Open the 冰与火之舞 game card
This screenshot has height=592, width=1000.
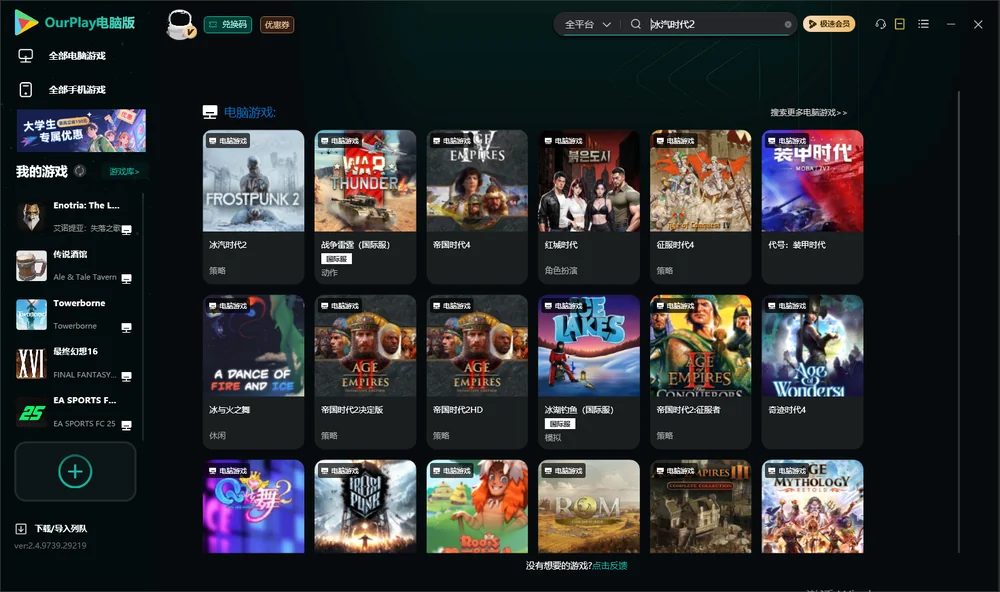[x=253, y=371]
